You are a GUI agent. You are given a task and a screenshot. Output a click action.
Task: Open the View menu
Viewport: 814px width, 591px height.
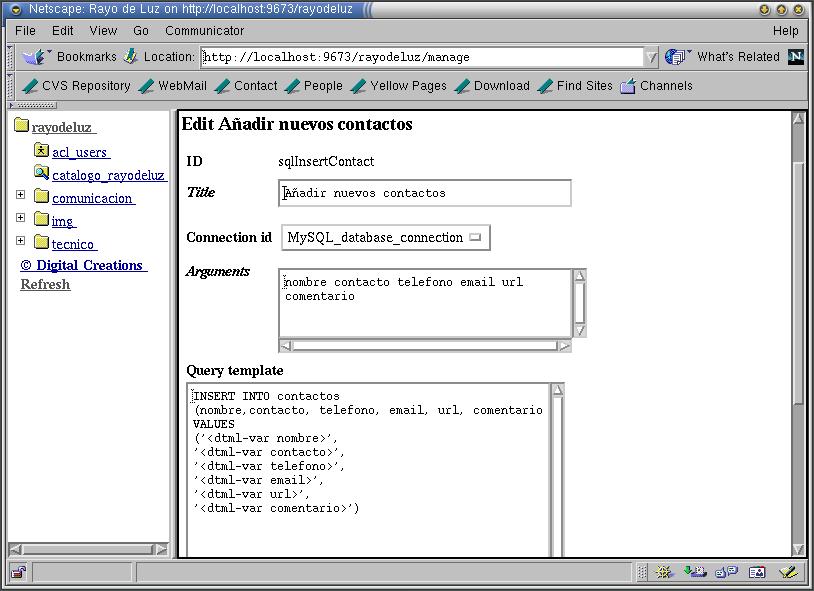[103, 31]
